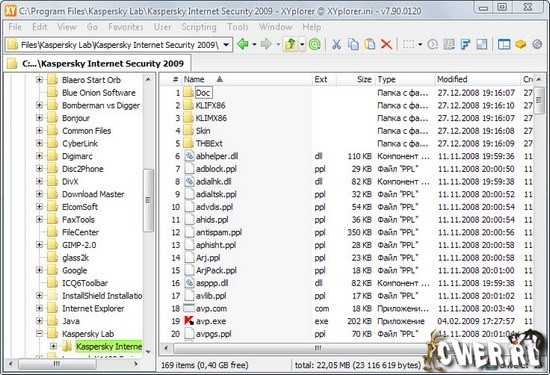Click the green Refresh/hotlist spiral icon

pos(315,45)
